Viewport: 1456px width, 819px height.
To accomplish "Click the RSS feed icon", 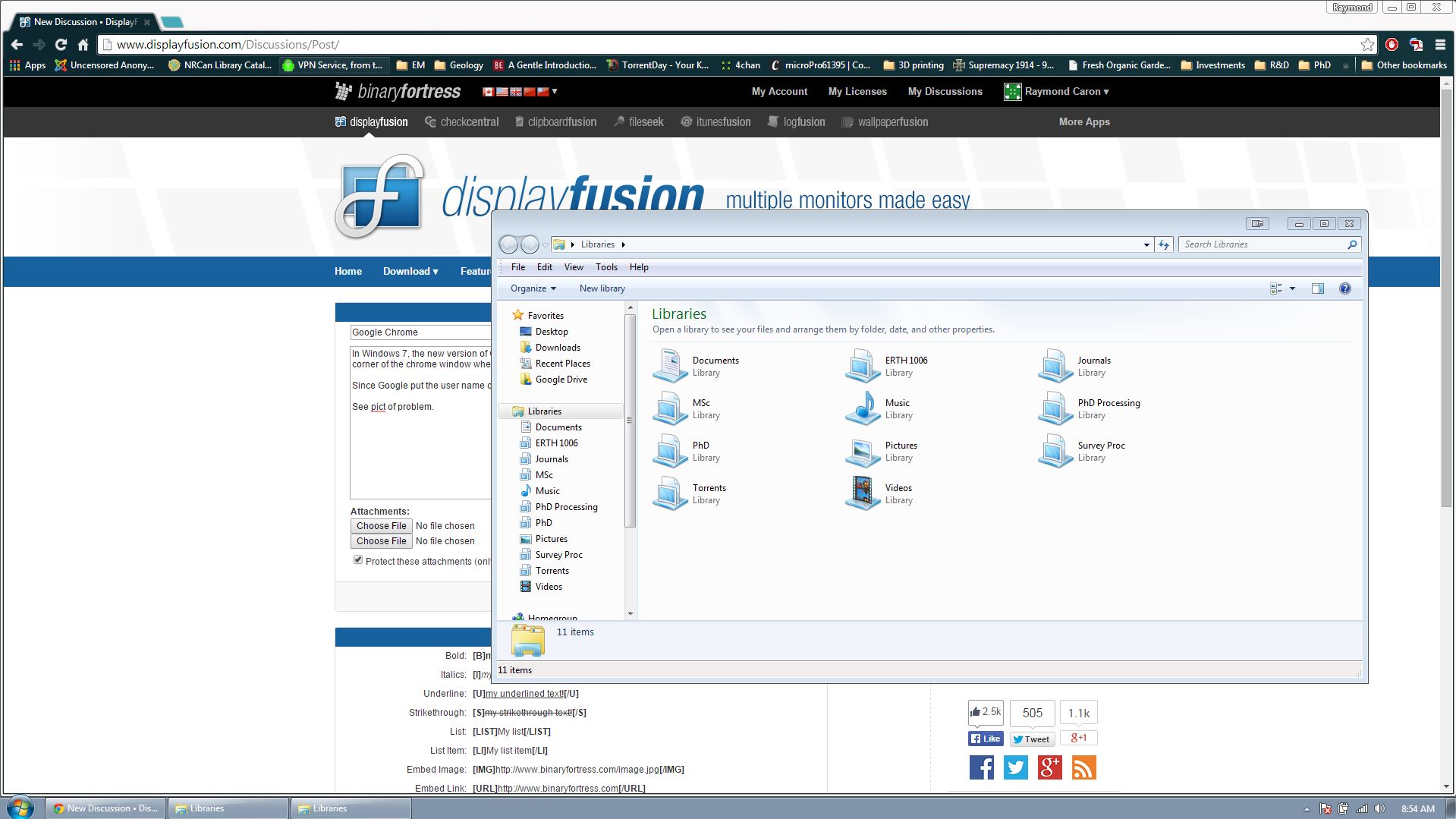I will coord(1083,767).
